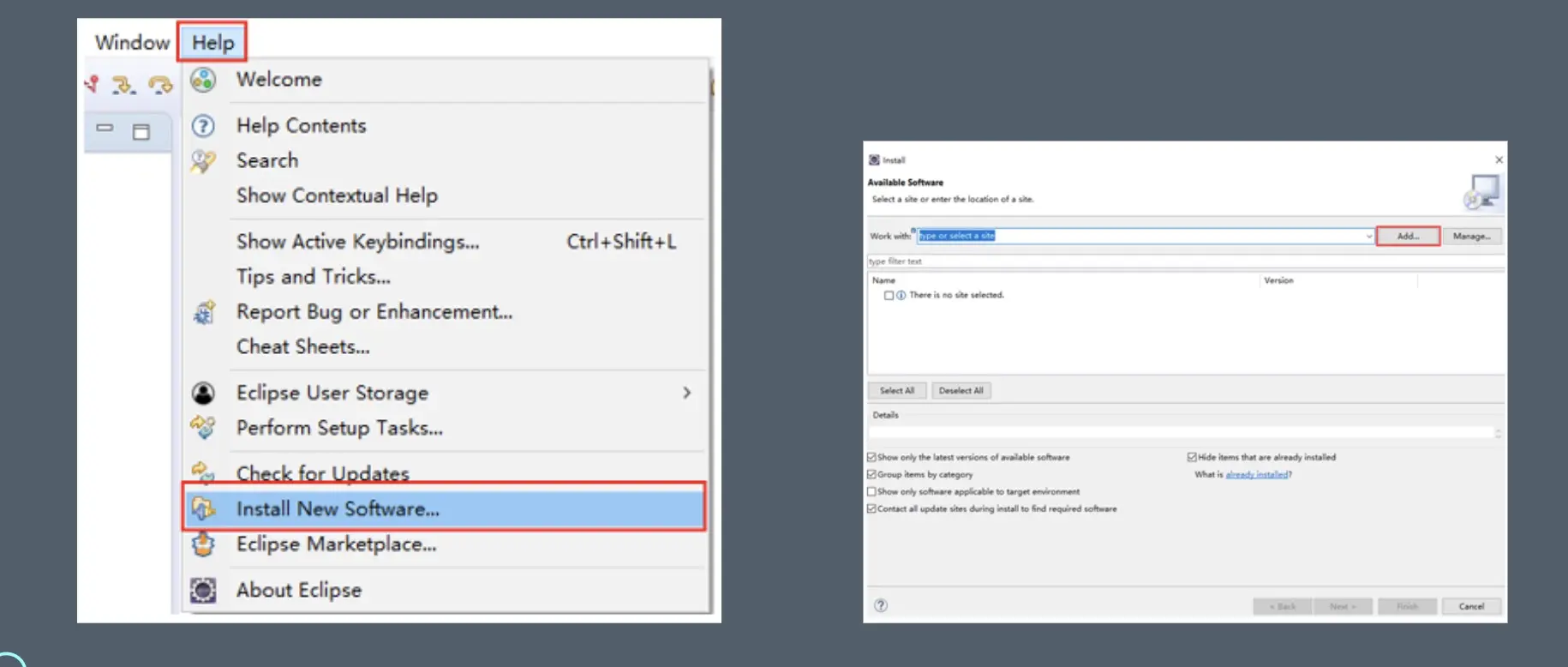Click the yellow step-return toolbar icon
The height and width of the screenshot is (667, 1568).
click(160, 84)
